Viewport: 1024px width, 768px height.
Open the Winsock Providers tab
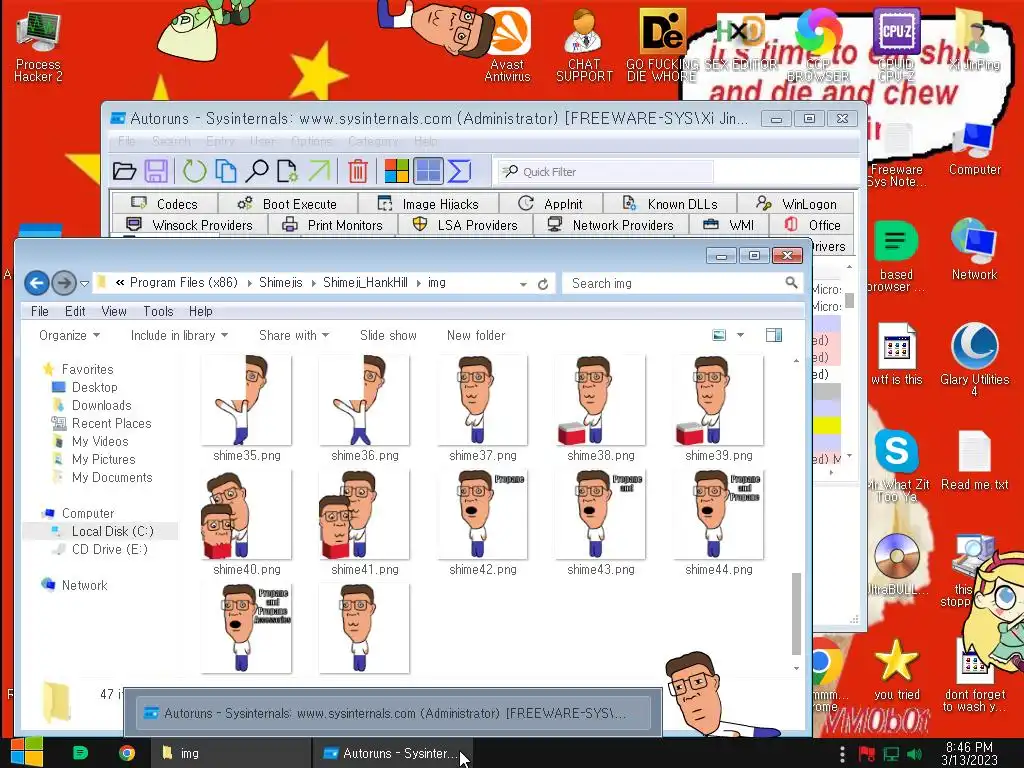pyautogui.click(x=189, y=225)
